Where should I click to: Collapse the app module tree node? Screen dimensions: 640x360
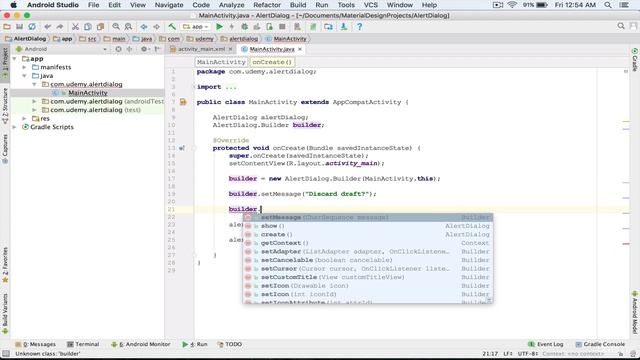pyautogui.click(x=15, y=59)
